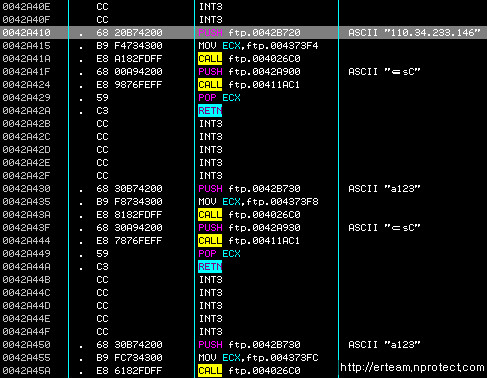This screenshot has height=378, width=487.
Task: Select MOV ECX,ftp.004373F8 instruction
Action: pos(258,202)
